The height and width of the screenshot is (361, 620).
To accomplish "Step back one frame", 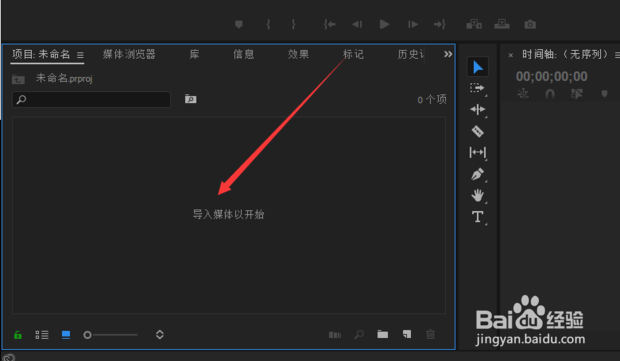I will click(x=357, y=25).
